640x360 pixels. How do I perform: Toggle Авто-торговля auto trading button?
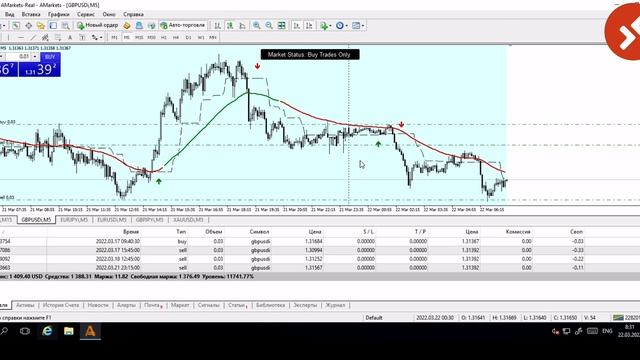(x=183, y=25)
